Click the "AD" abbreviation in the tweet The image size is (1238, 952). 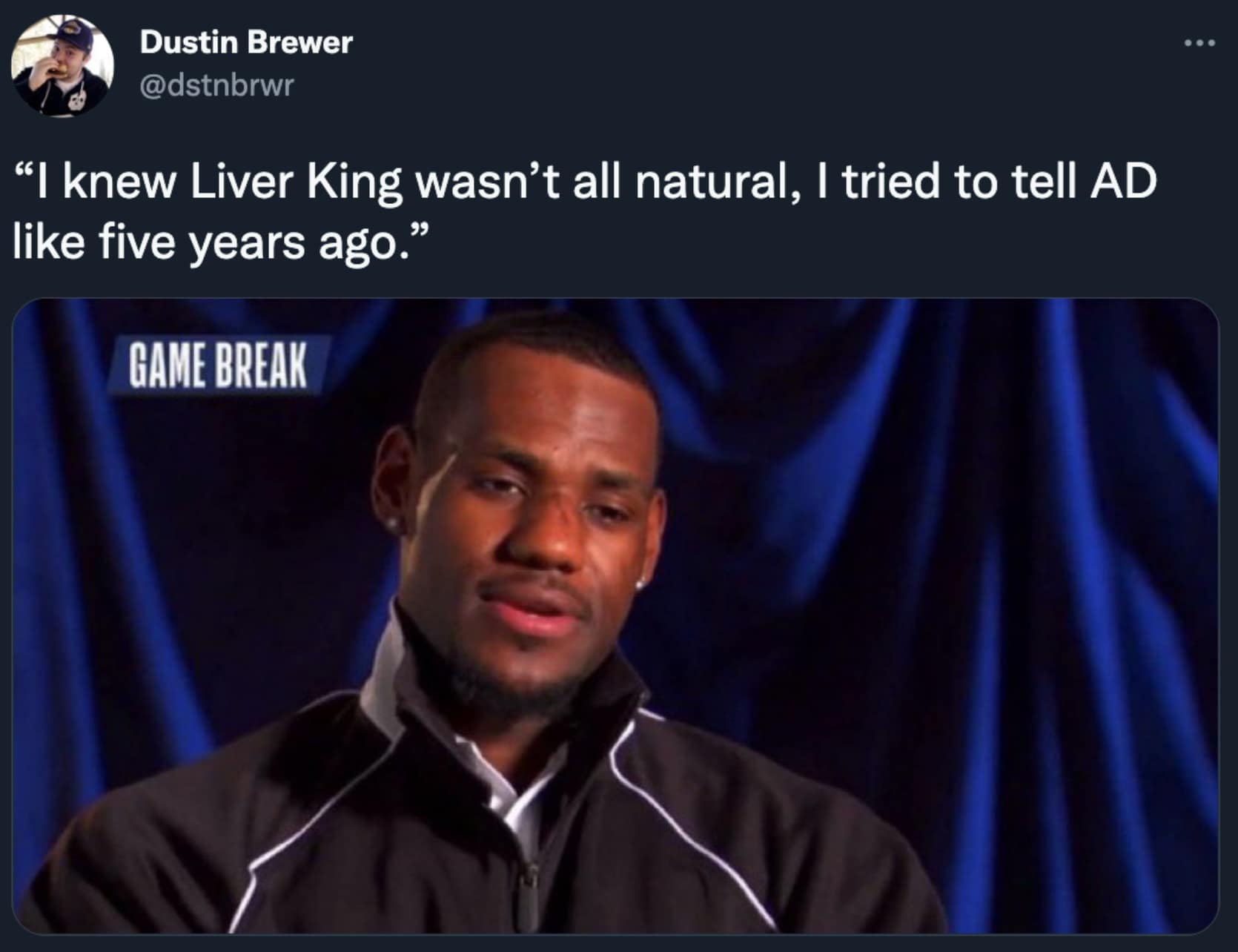pyautogui.click(x=1123, y=182)
